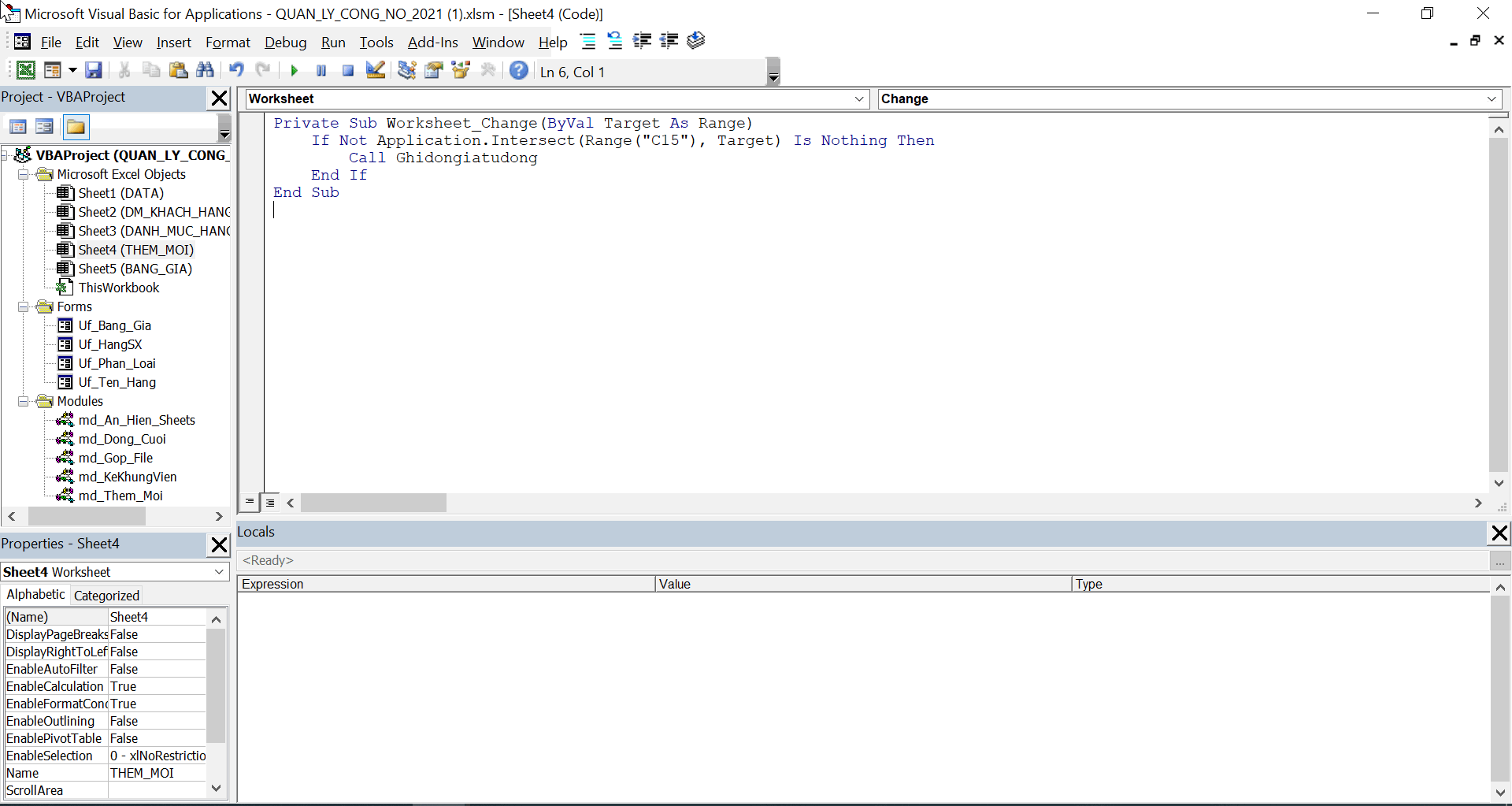Open VBA Help question mark icon
Image resolution: width=1512 pixels, height=806 pixels.
518,71
